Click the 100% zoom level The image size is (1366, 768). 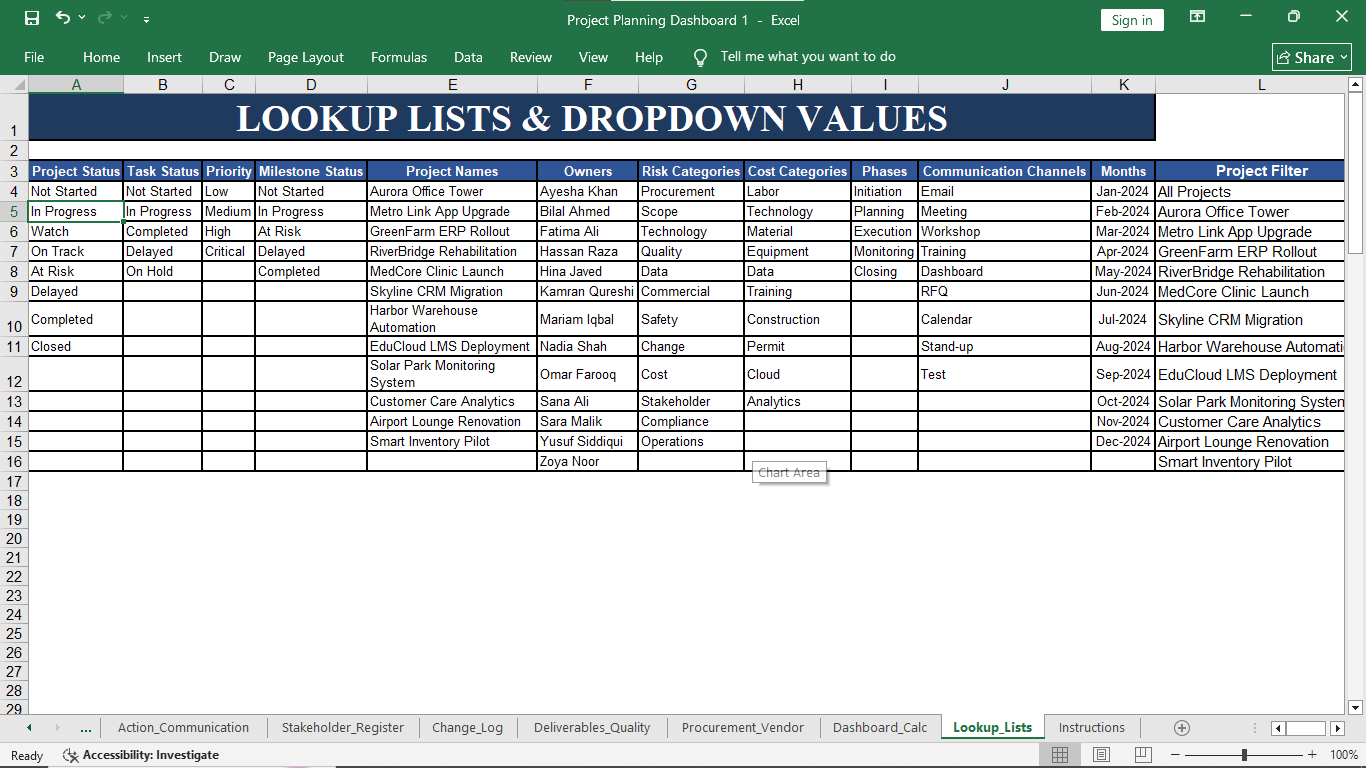(1344, 755)
